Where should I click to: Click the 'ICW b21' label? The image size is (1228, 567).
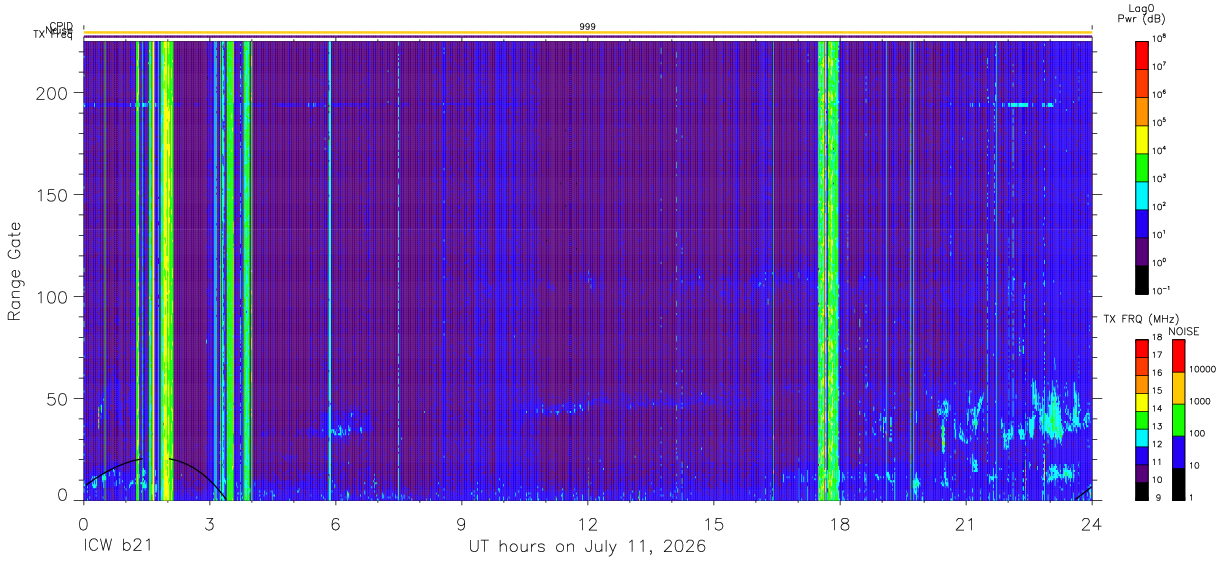click(116, 547)
